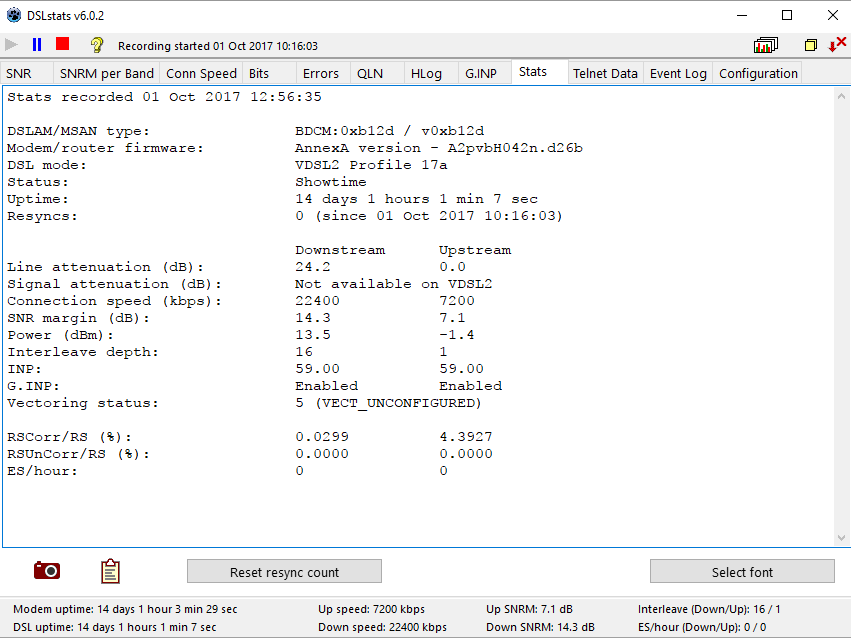Click the red arrow and X icon
This screenshot has width=851, height=638.
837,44
